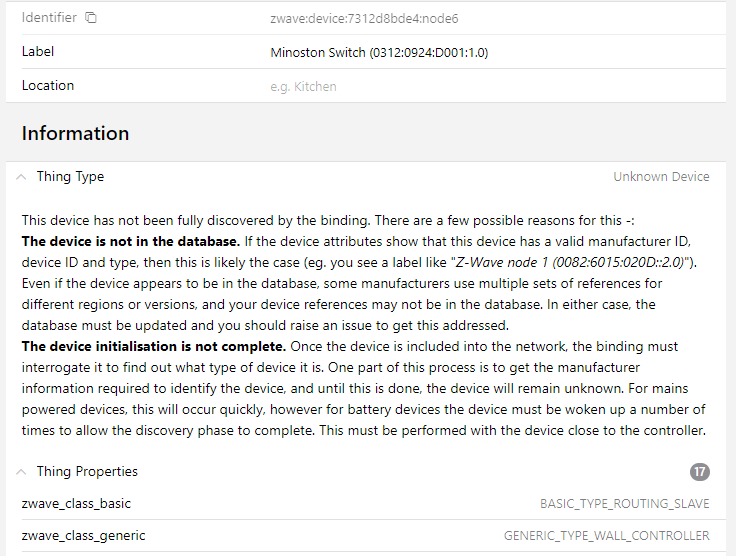
Task: Click the Label row title
Action: point(38,51)
